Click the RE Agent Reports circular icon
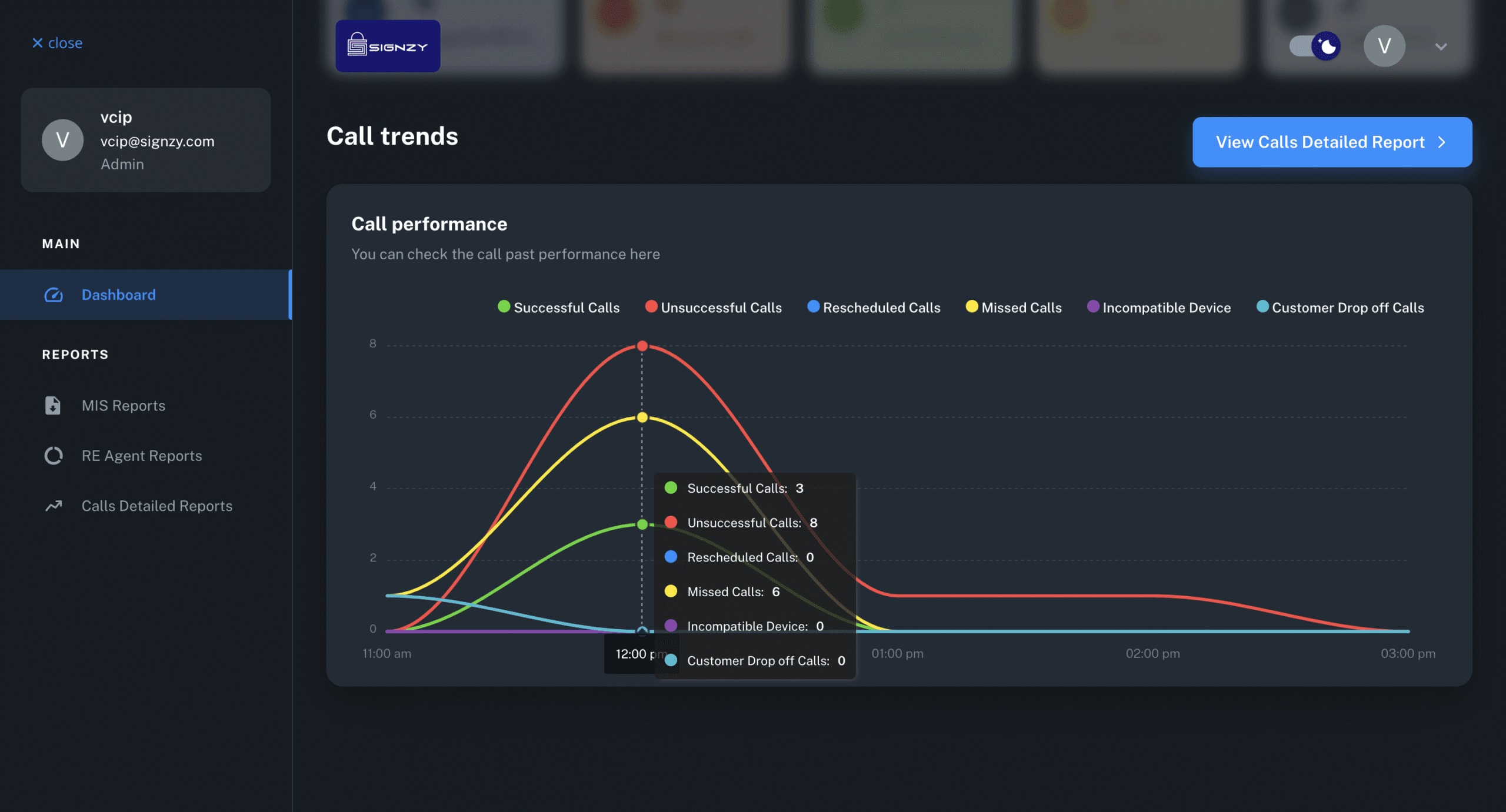 (54, 456)
